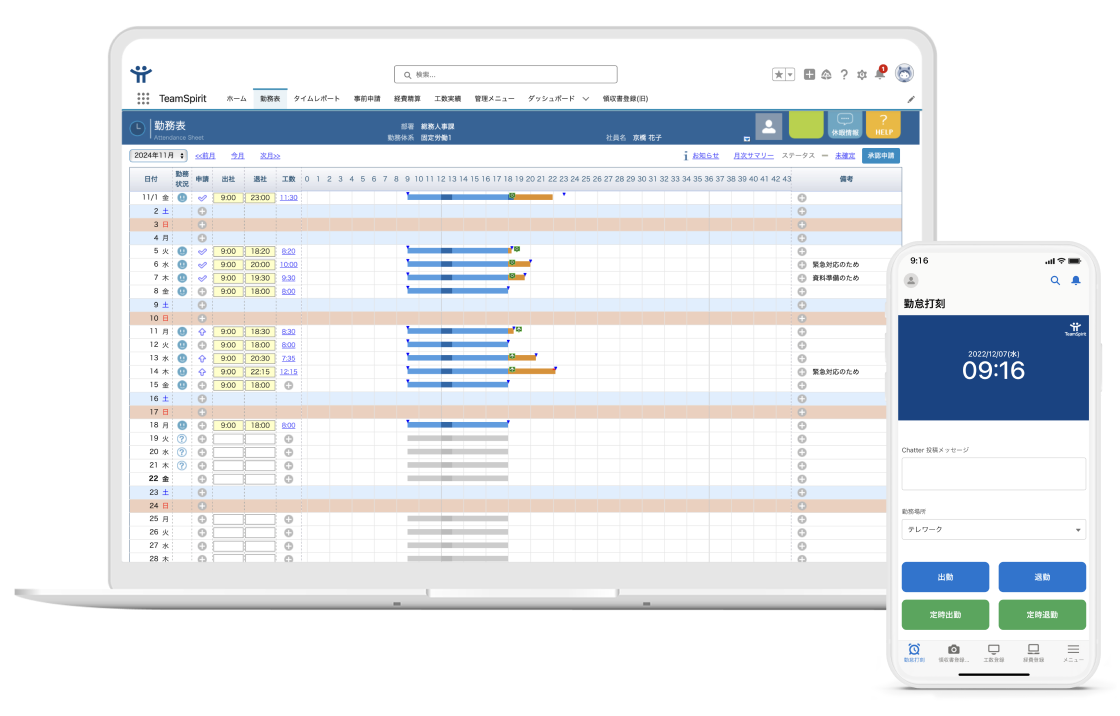Viewport: 1120px width, 716px height.
Task: Tap the hamburger メニュー icon on phone
Action: [x=1073, y=650]
